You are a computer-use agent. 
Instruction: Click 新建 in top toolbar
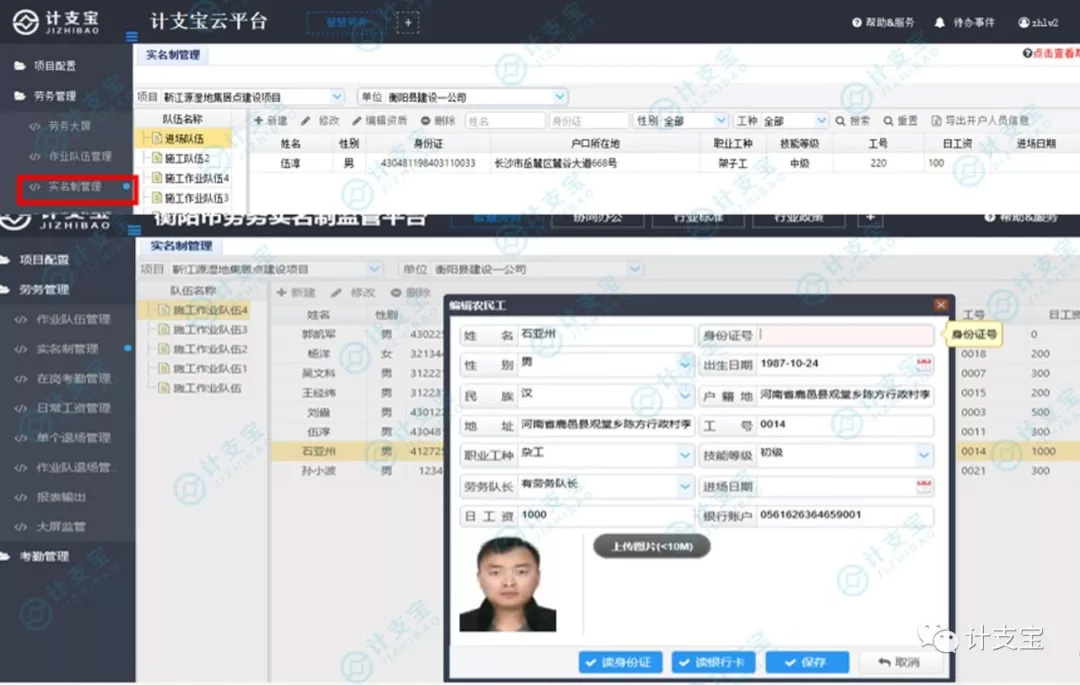pyautogui.click(x=271, y=120)
